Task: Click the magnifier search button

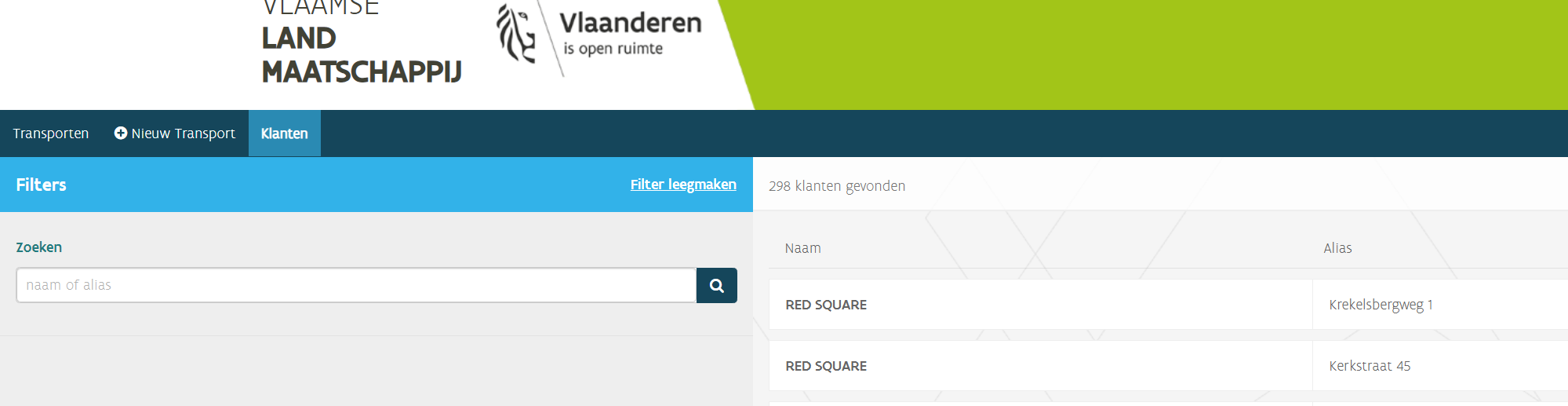Action: click(716, 285)
